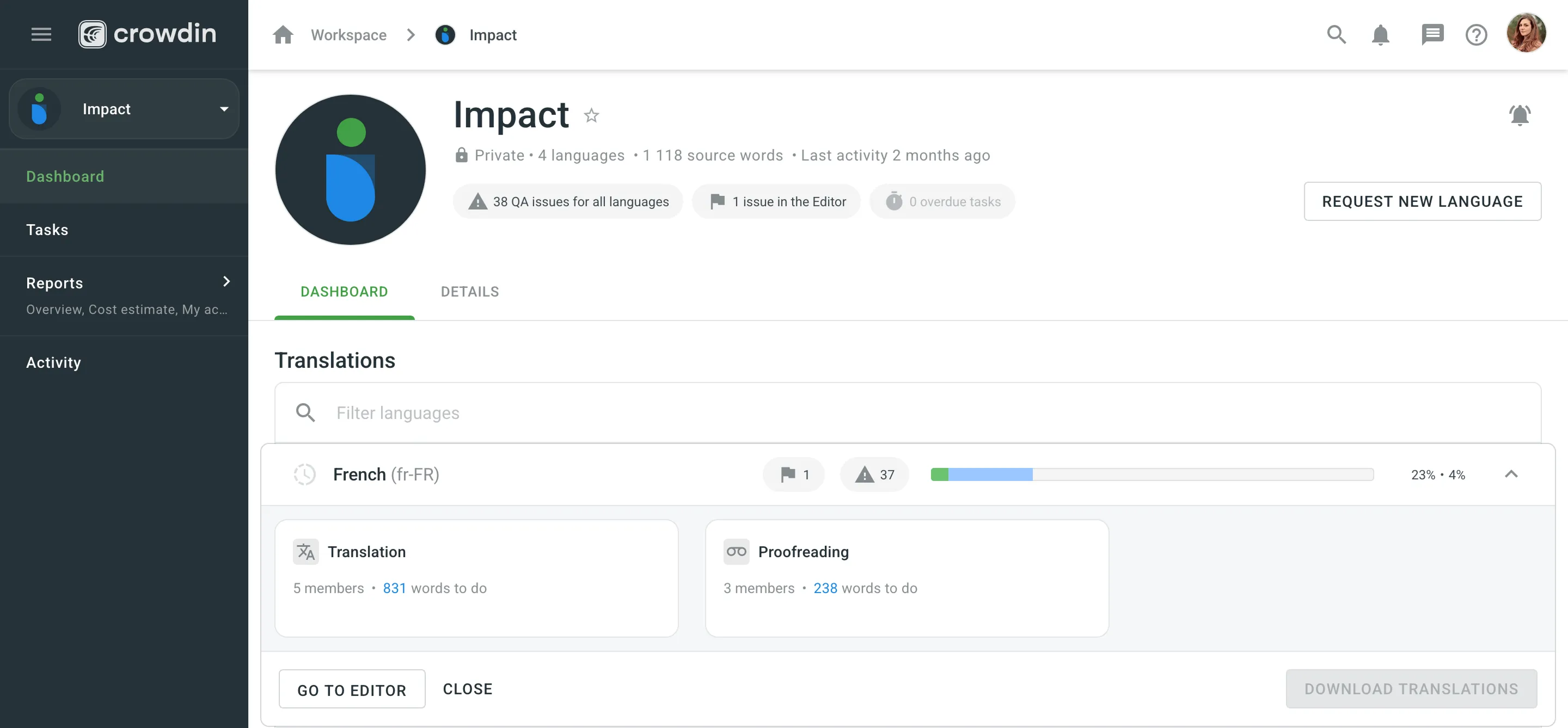The width and height of the screenshot is (1568, 728).
Task: Open the help question mark icon
Action: (x=1477, y=35)
